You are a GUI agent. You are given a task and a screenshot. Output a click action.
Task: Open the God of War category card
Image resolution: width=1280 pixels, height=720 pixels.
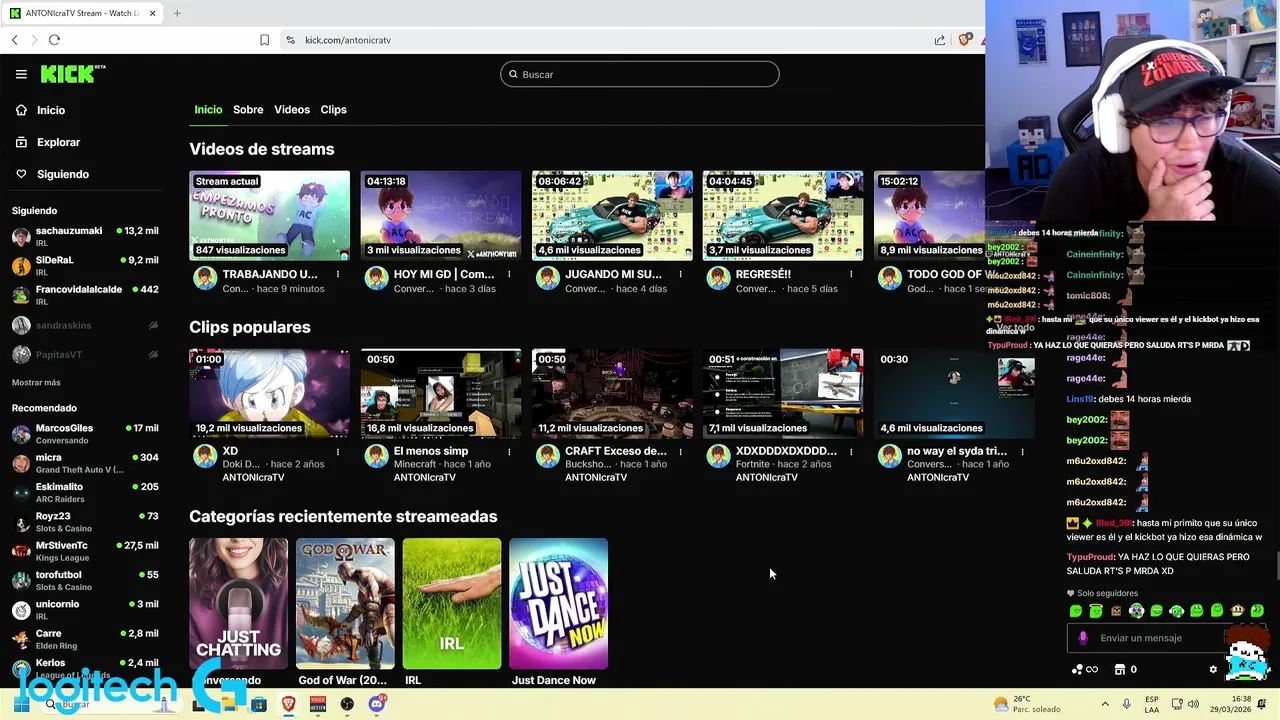click(x=345, y=604)
